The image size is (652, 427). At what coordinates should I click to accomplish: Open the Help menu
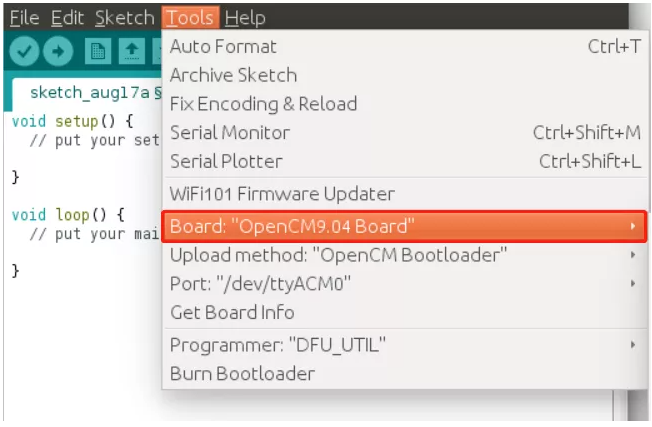pos(245,18)
